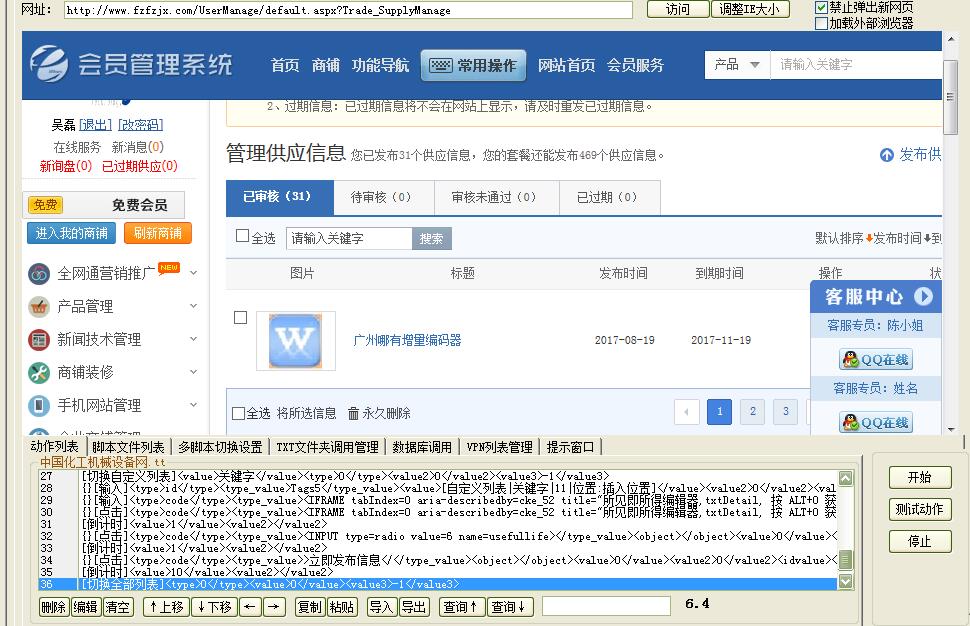Click the 请输入关键字 field in the header

coord(856,64)
